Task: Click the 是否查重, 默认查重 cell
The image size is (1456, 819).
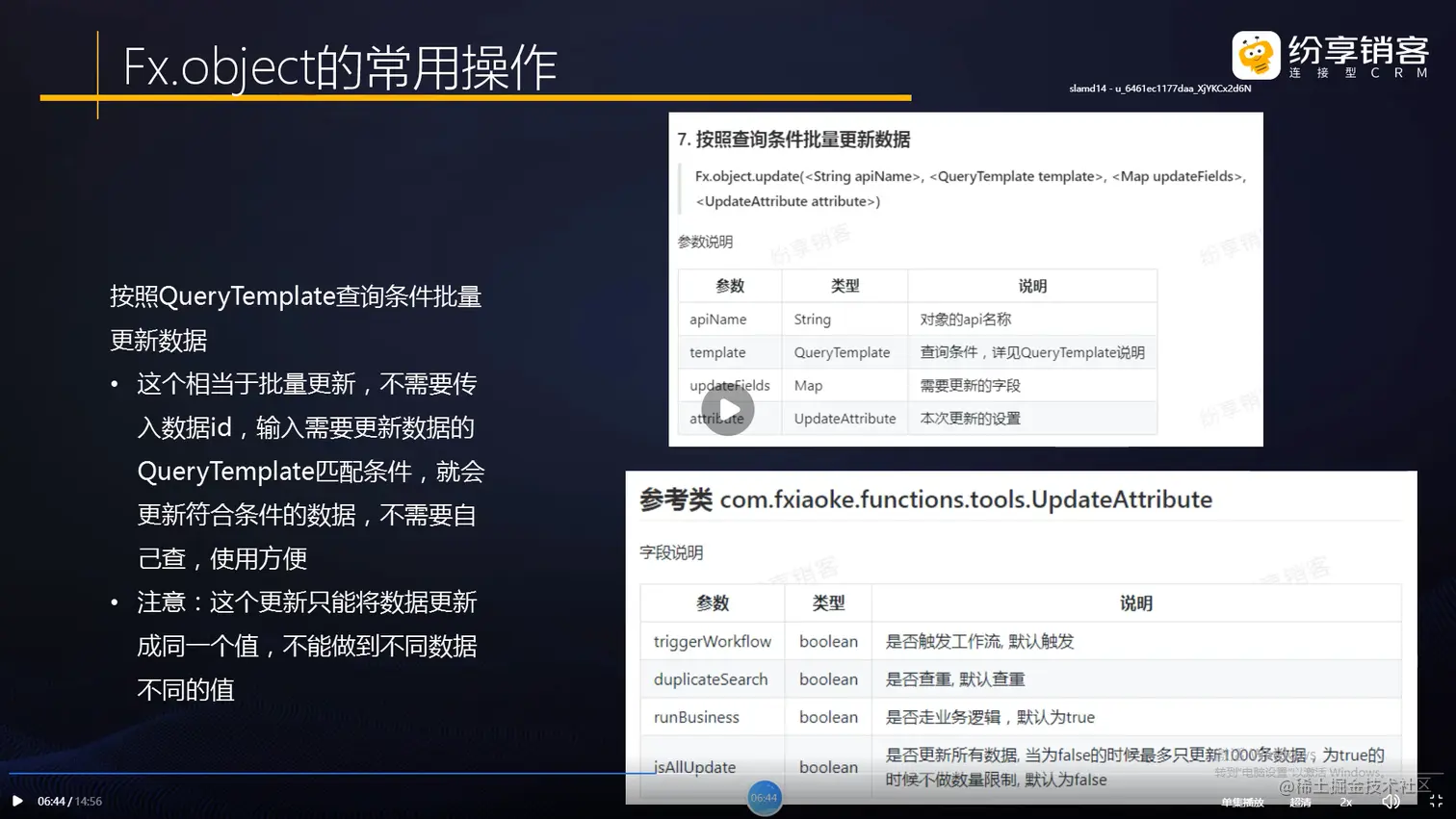Action: tap(1136, 678)
